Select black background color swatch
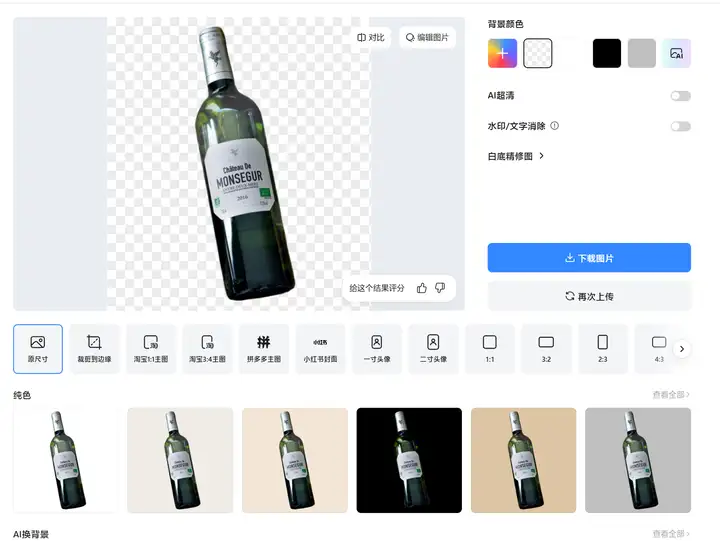The width and height of the screenshot is (720, 541). point(607,53)
